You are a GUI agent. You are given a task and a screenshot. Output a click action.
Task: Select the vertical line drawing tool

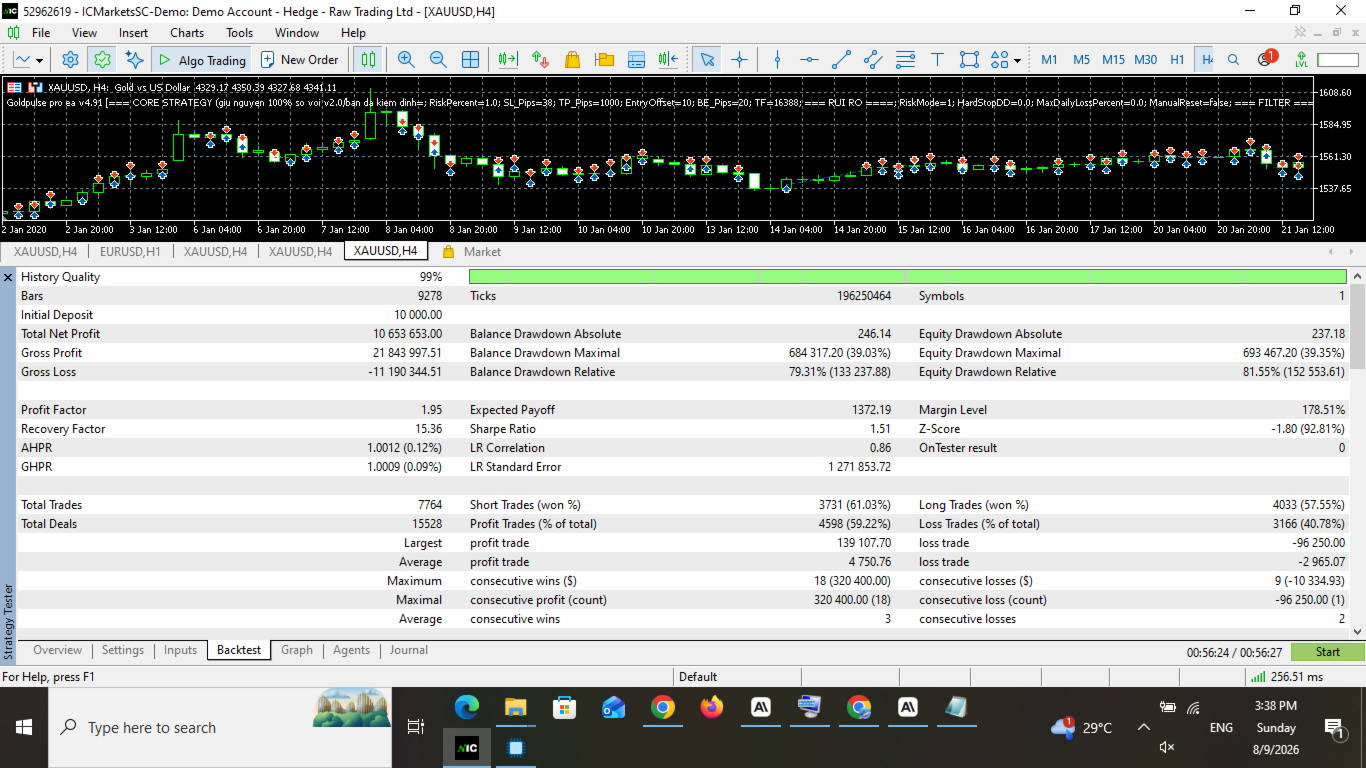[x=778, y=59]
